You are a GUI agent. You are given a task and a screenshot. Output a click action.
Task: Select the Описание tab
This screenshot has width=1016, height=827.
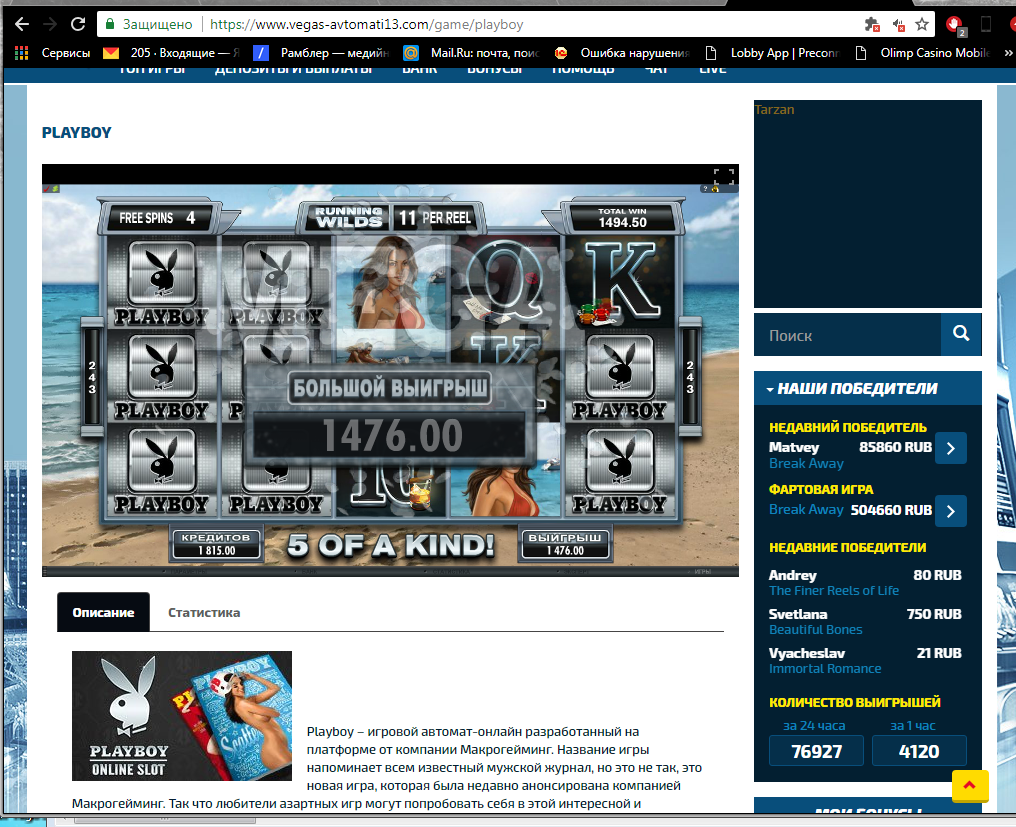(x=103, y=612)
